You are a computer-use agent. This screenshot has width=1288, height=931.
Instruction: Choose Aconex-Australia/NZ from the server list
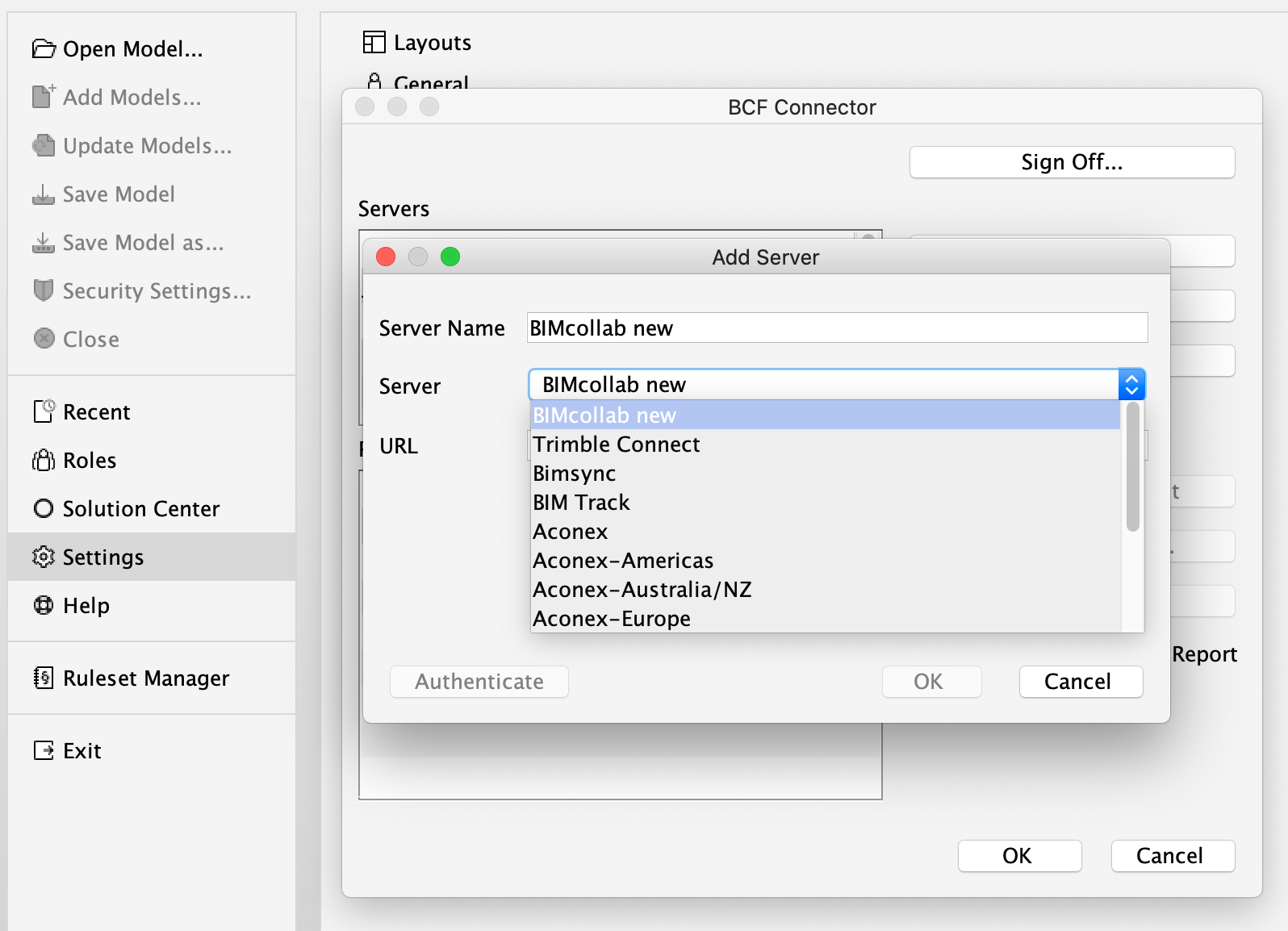pyautogui.click(x=825, y=589)
